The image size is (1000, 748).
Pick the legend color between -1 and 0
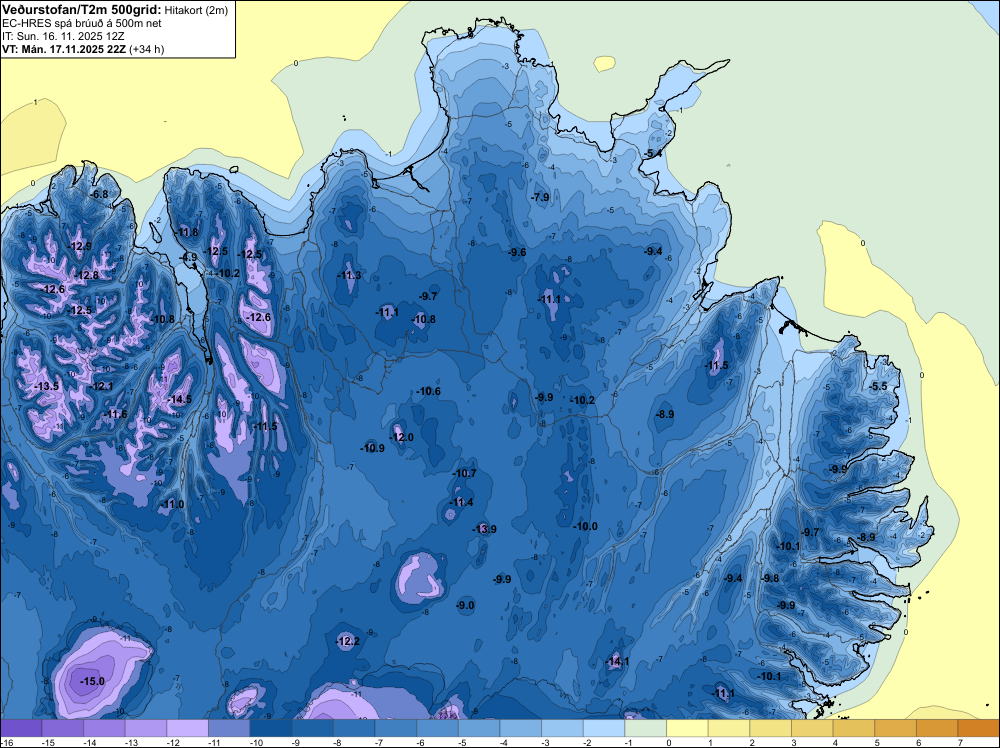pyautogui.click(x=645, y=728)
